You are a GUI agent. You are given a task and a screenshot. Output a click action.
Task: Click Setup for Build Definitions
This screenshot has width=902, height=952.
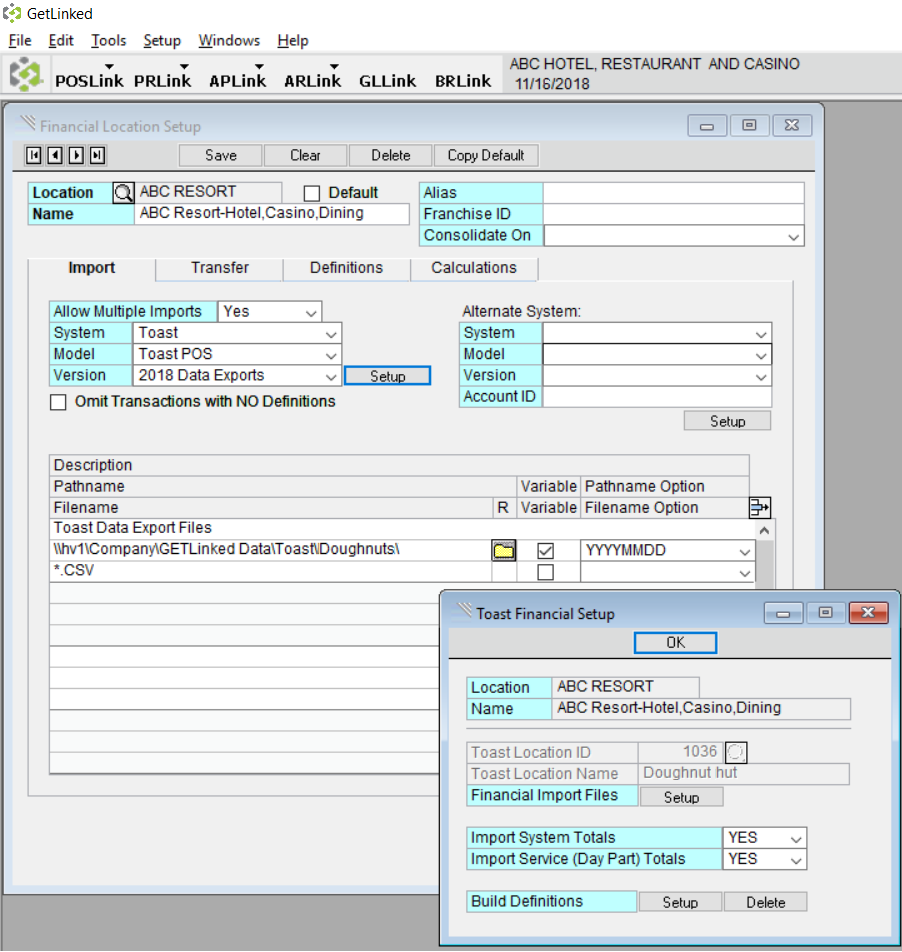point(680,902)
